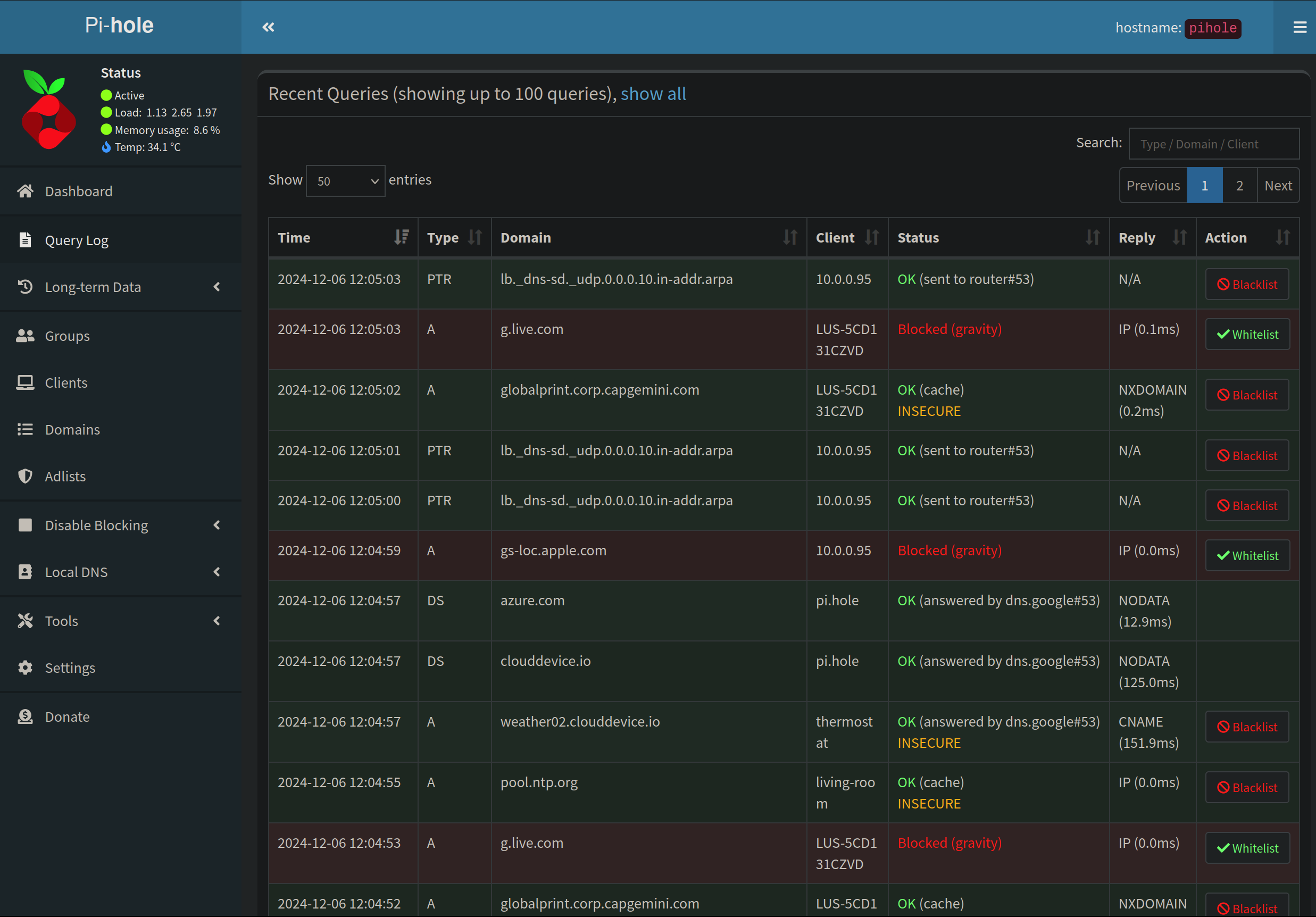The width and height of the screenshot is (1316, 917).
Task: Open the Show entries dropdown
Action: [x=345, y=181]
